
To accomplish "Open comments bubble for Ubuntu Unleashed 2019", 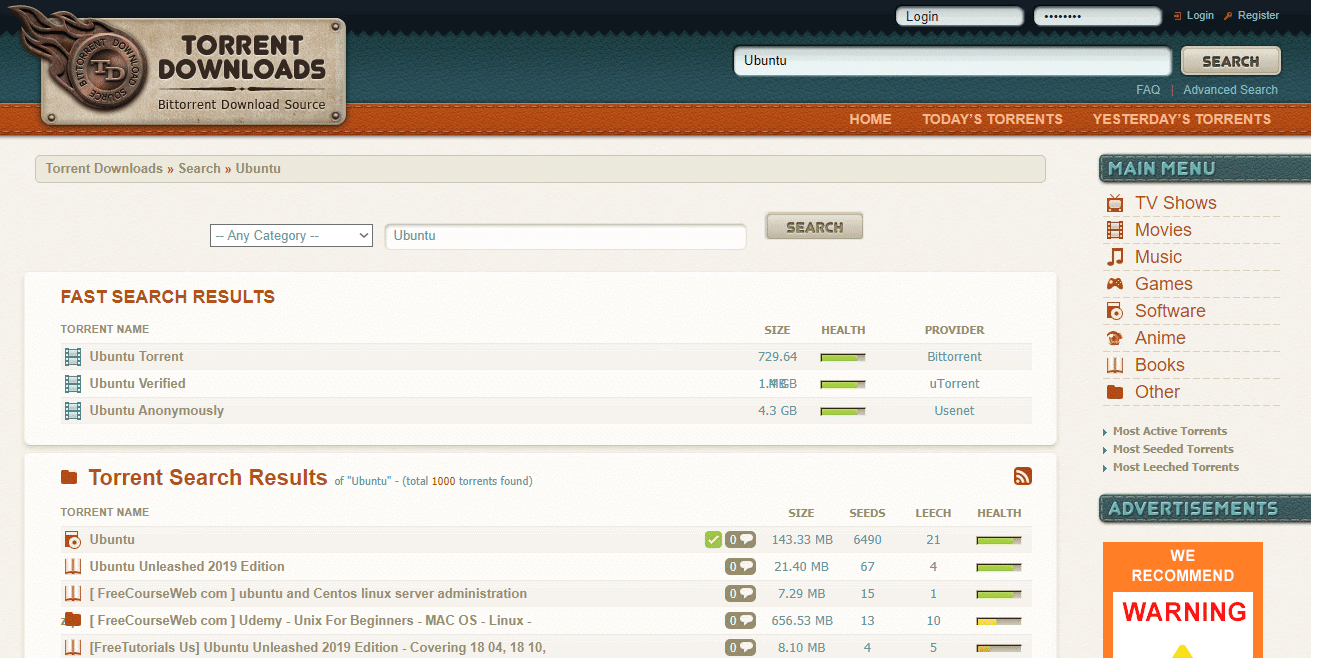I will pos(740,567).
